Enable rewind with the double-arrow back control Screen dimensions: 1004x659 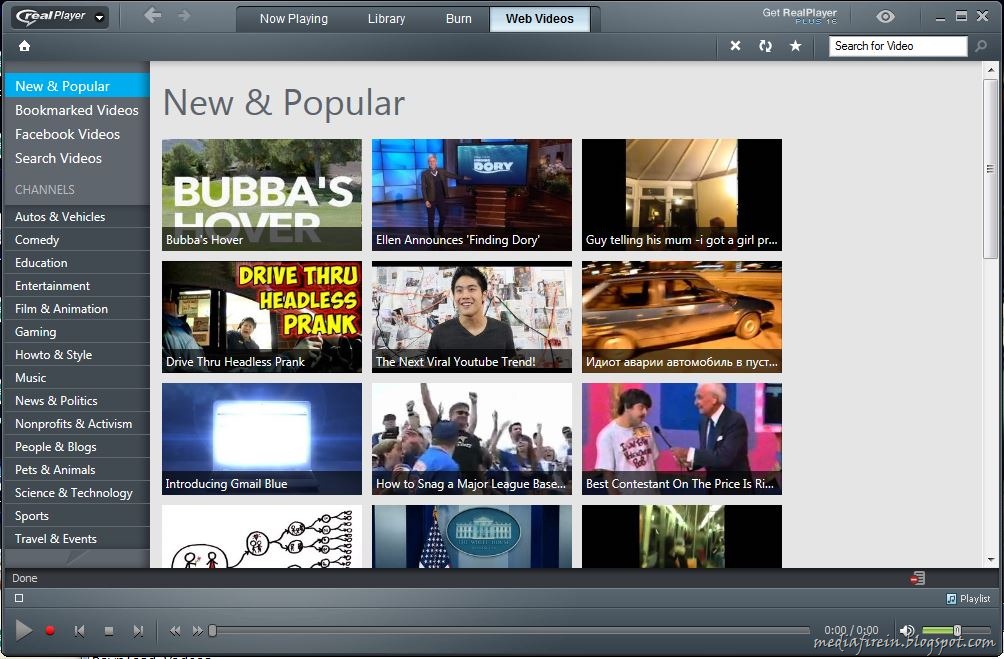tap(175, 631)
